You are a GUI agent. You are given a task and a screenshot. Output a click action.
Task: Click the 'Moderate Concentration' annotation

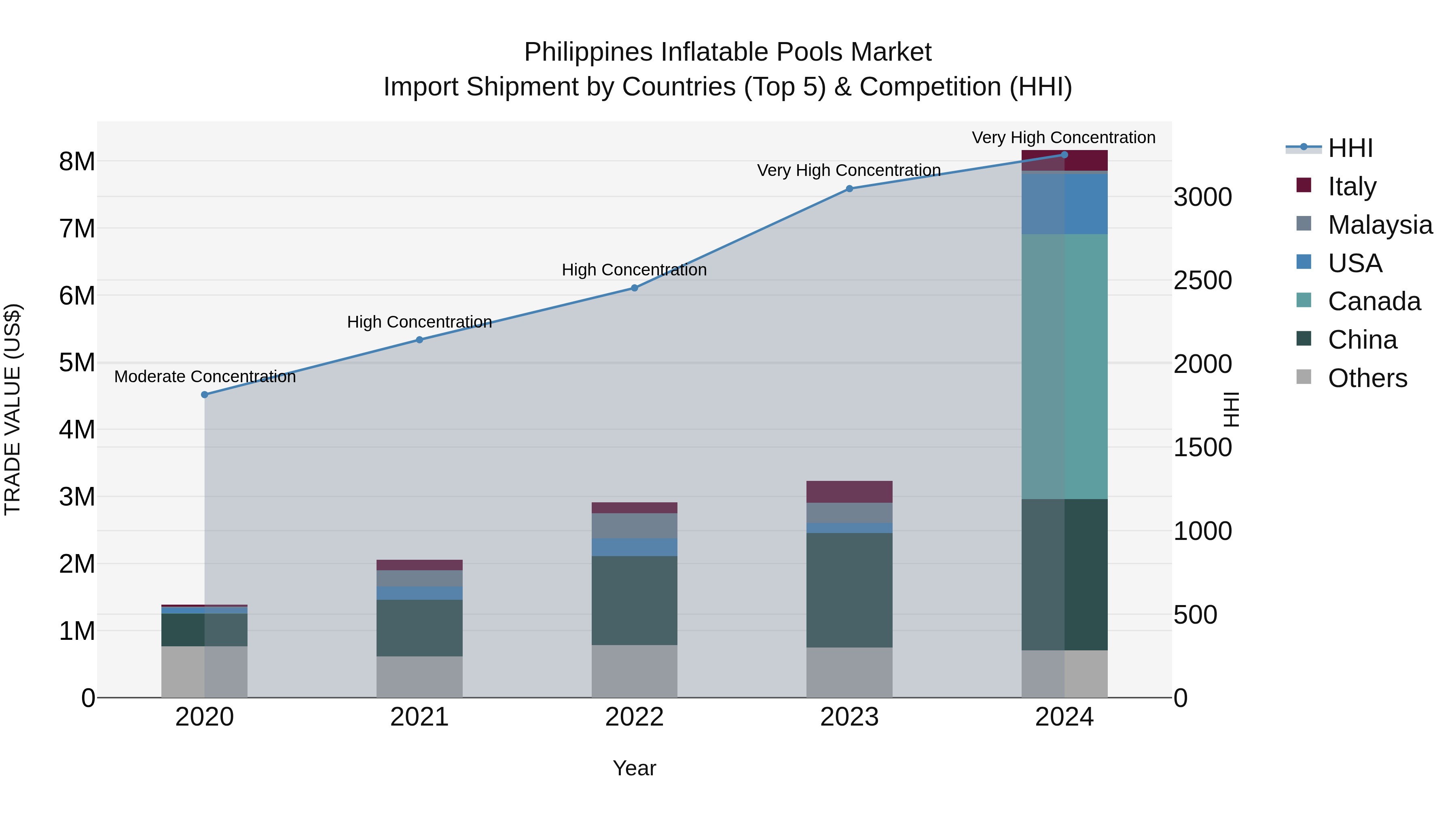click(205, 377)
